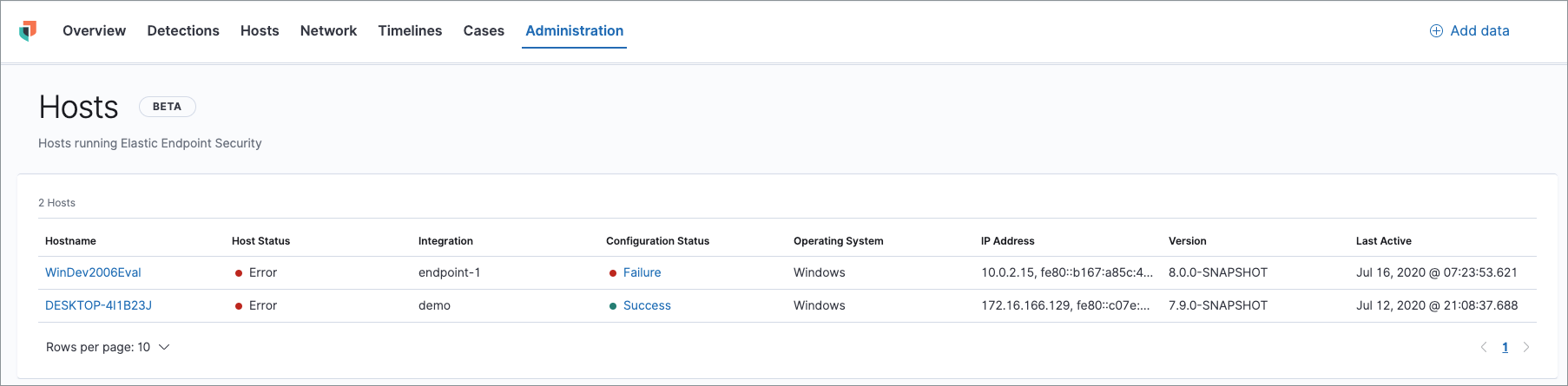Go to next page arrow

point(1525,347)
